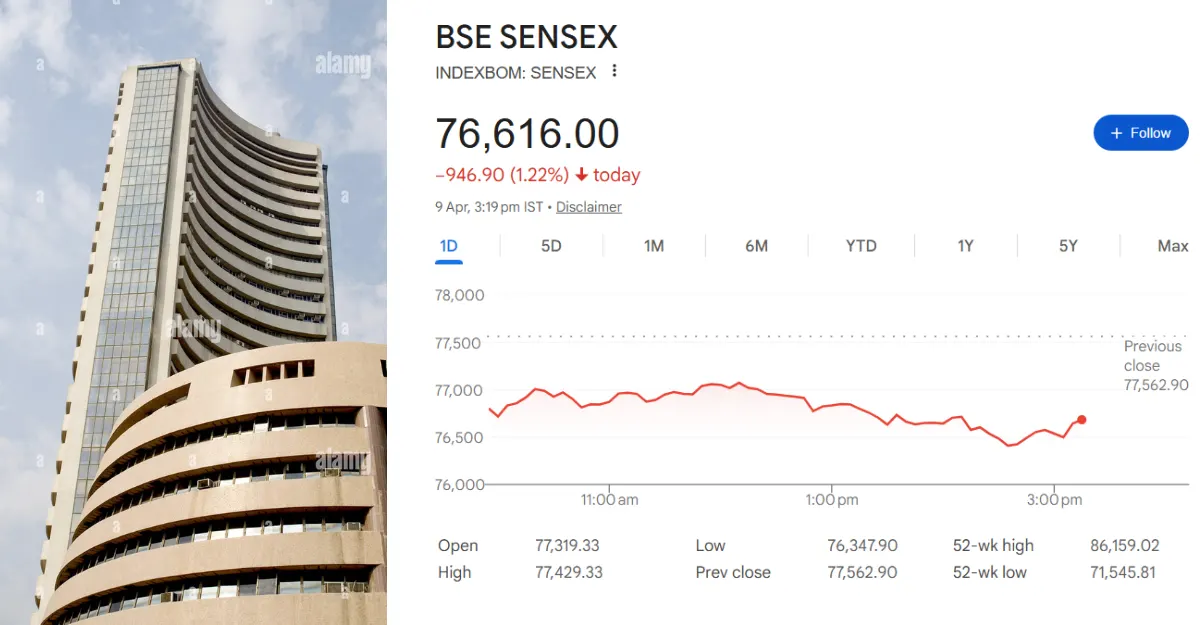Click the plus icon in Follow button

pyautogui.click(x=1117, y=133)
